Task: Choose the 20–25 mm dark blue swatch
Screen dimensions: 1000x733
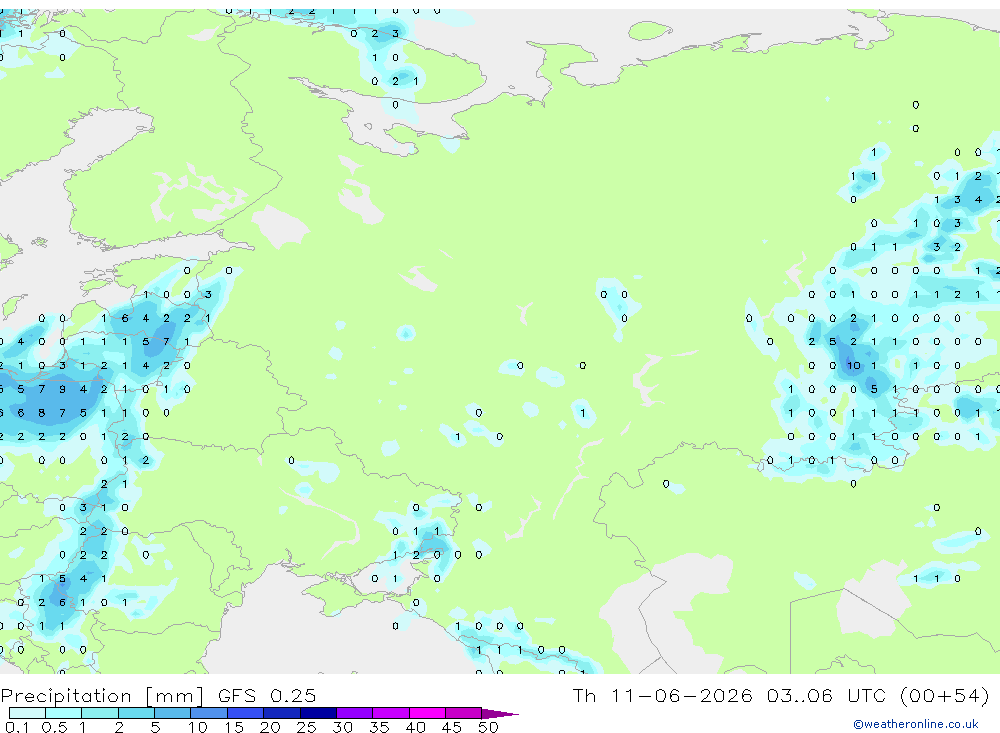Action: click(x=281, y=713)
